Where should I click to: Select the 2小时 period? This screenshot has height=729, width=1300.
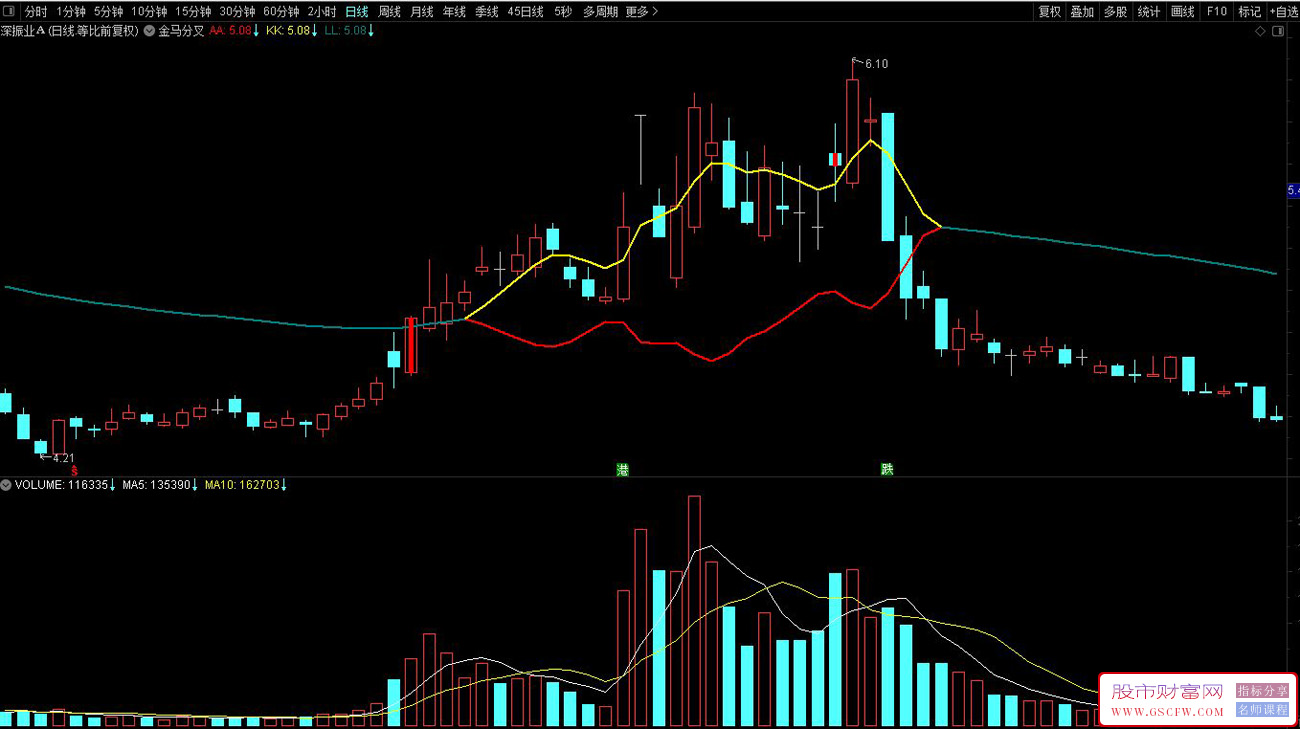[322, 12]
